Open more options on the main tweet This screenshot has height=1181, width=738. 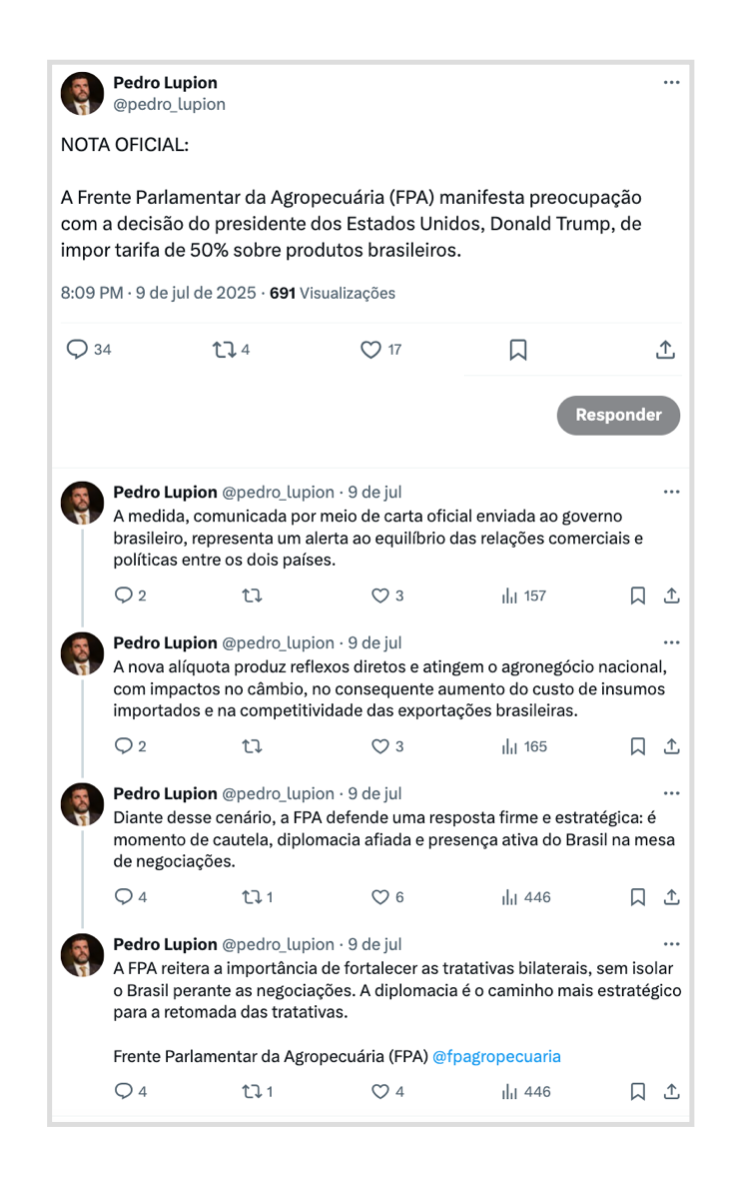(x=672, y=82)
